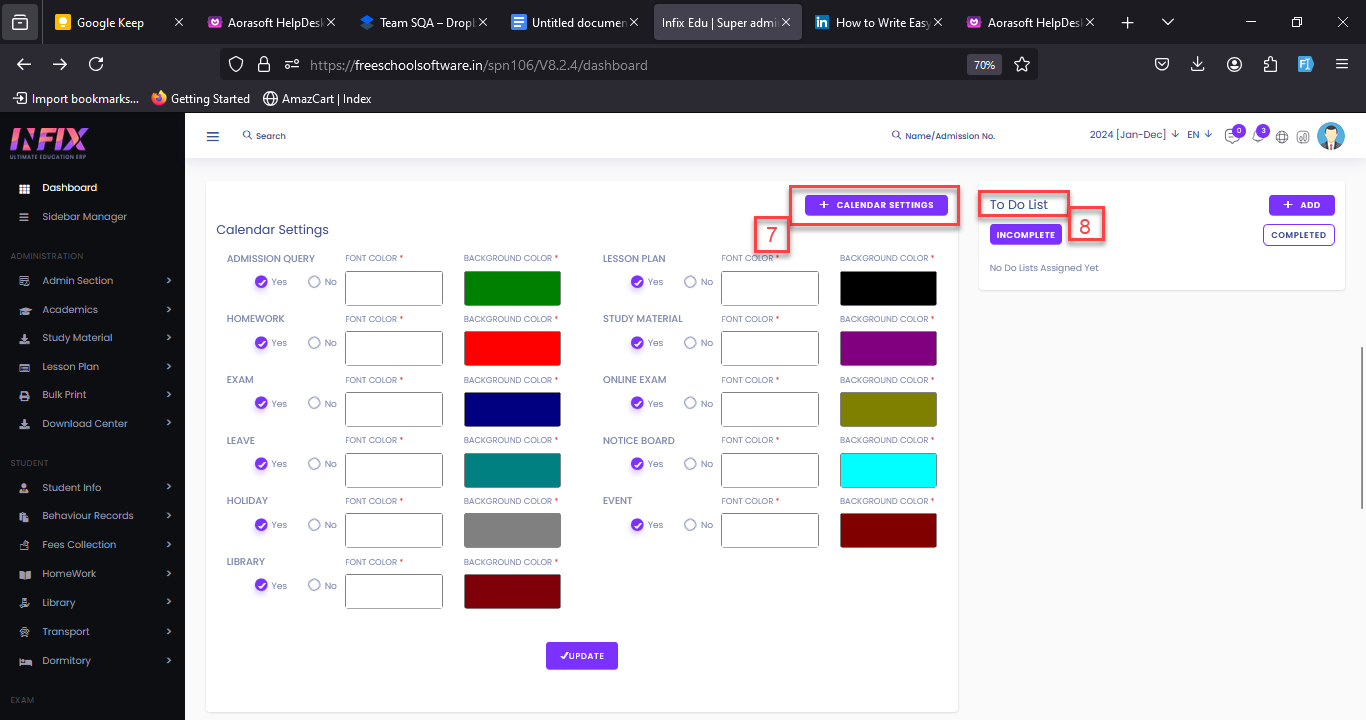Expand Lesson Plan submenu chevron
Screen dimensions: 1366x720
169,367
